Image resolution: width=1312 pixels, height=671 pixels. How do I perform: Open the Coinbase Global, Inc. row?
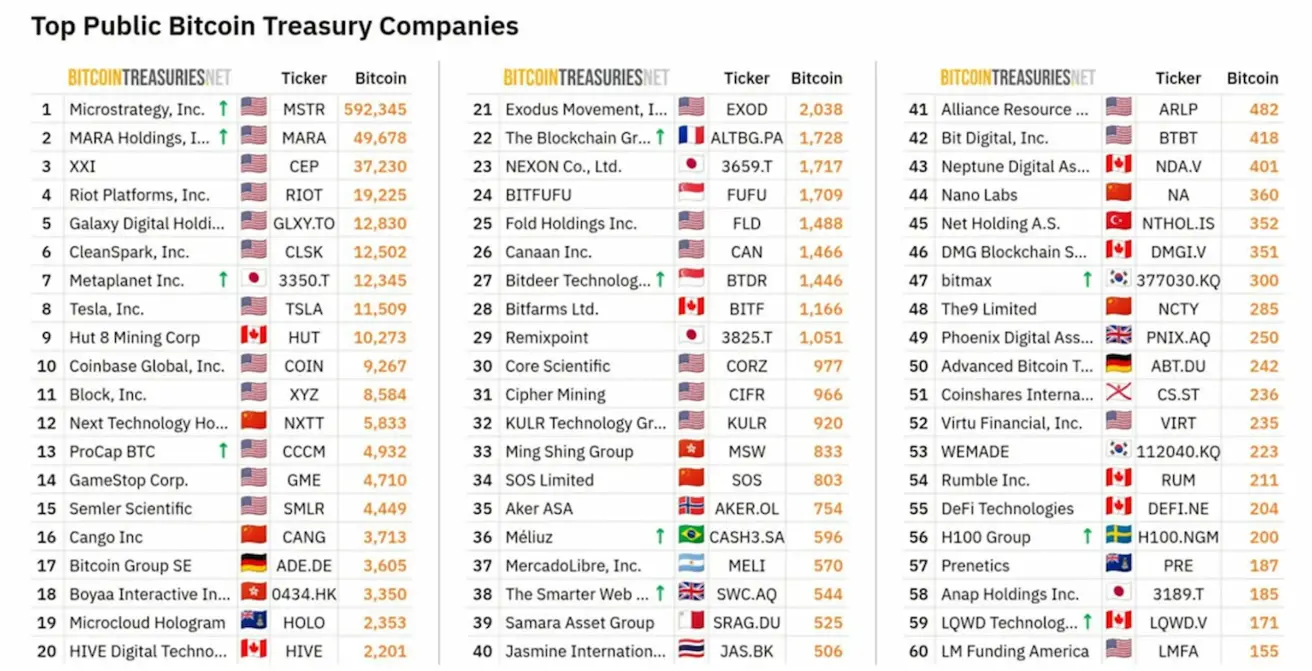(221, 366)
